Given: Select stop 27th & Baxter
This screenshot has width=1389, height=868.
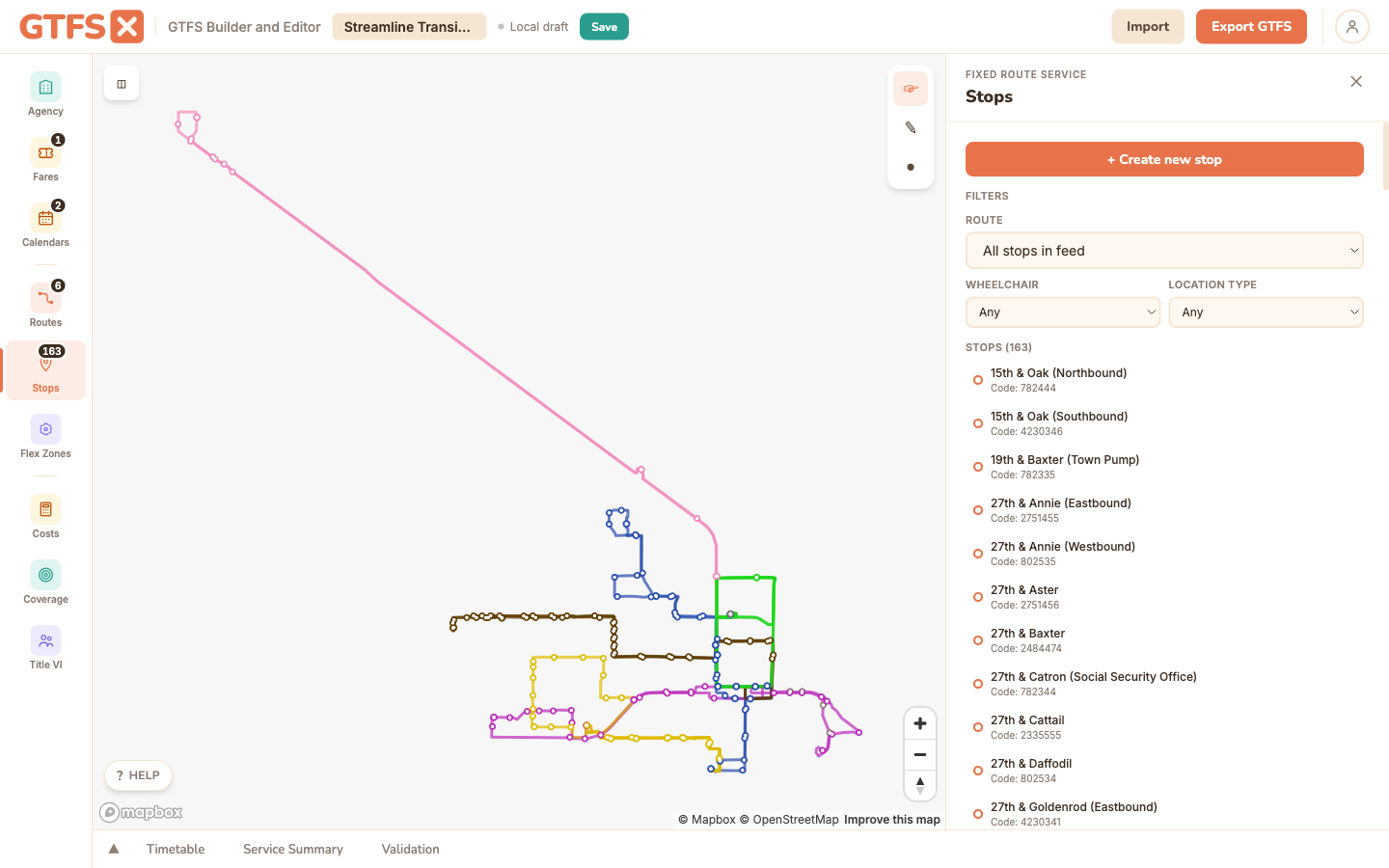Looking at the screenshot, I should (x=1164, y=640).
